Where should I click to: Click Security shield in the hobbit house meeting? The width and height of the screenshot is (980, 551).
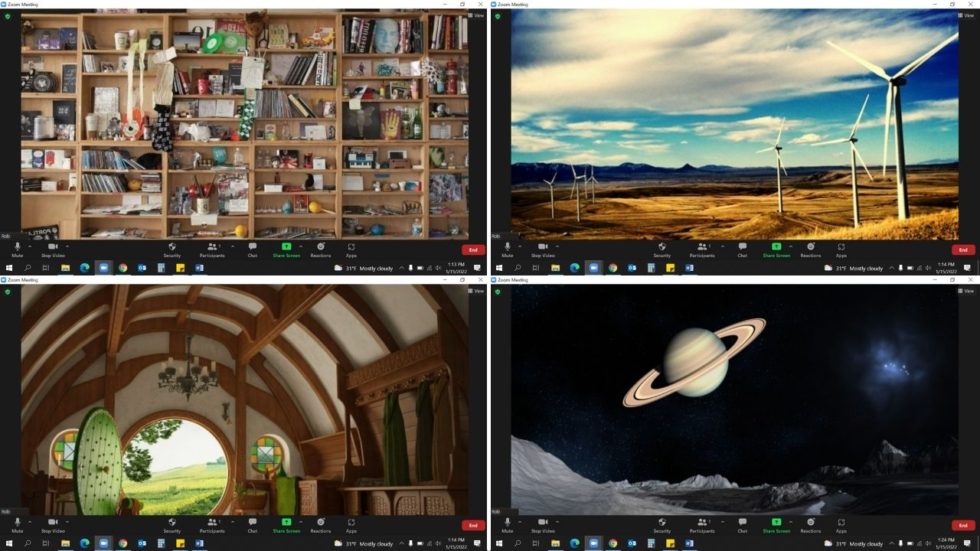172,524
